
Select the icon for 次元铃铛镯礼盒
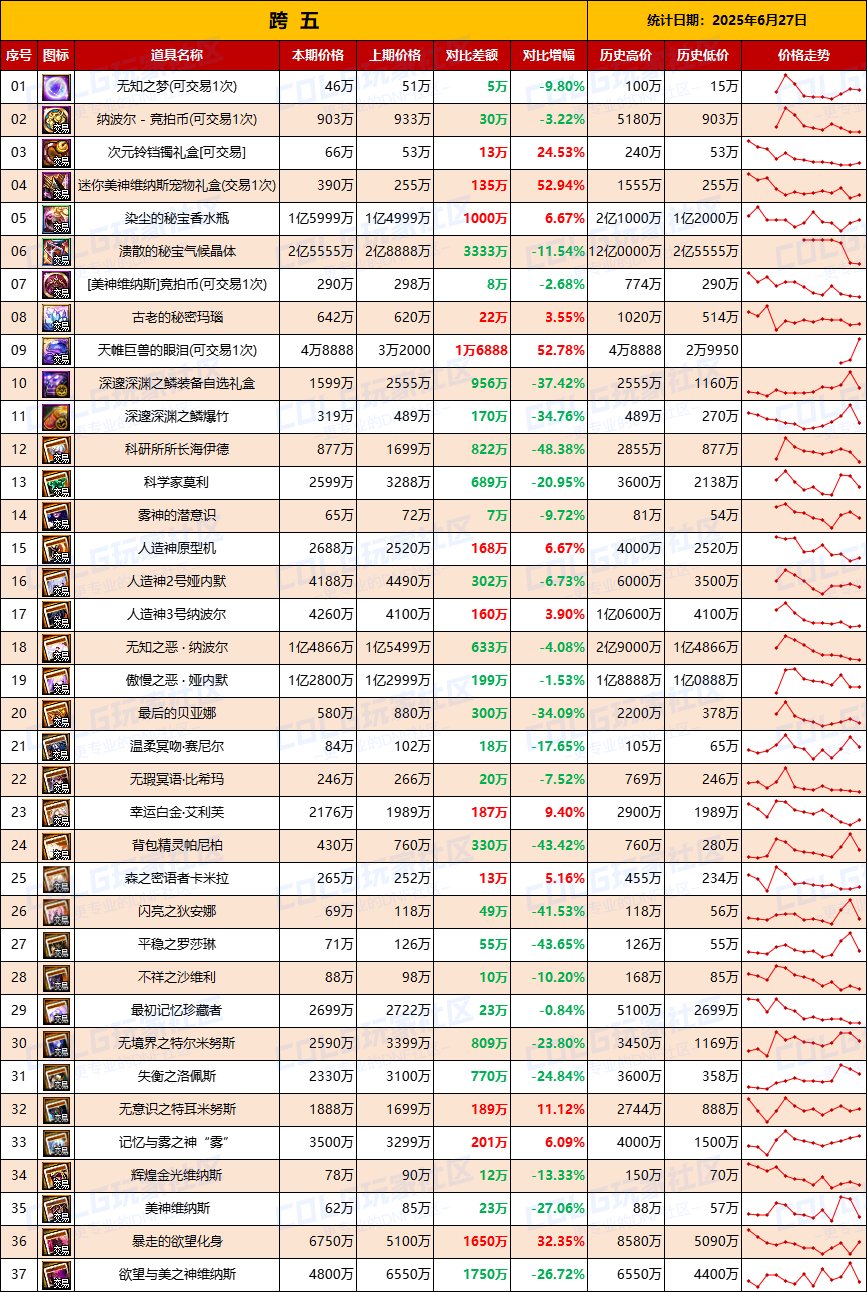[x=56, y=153]
